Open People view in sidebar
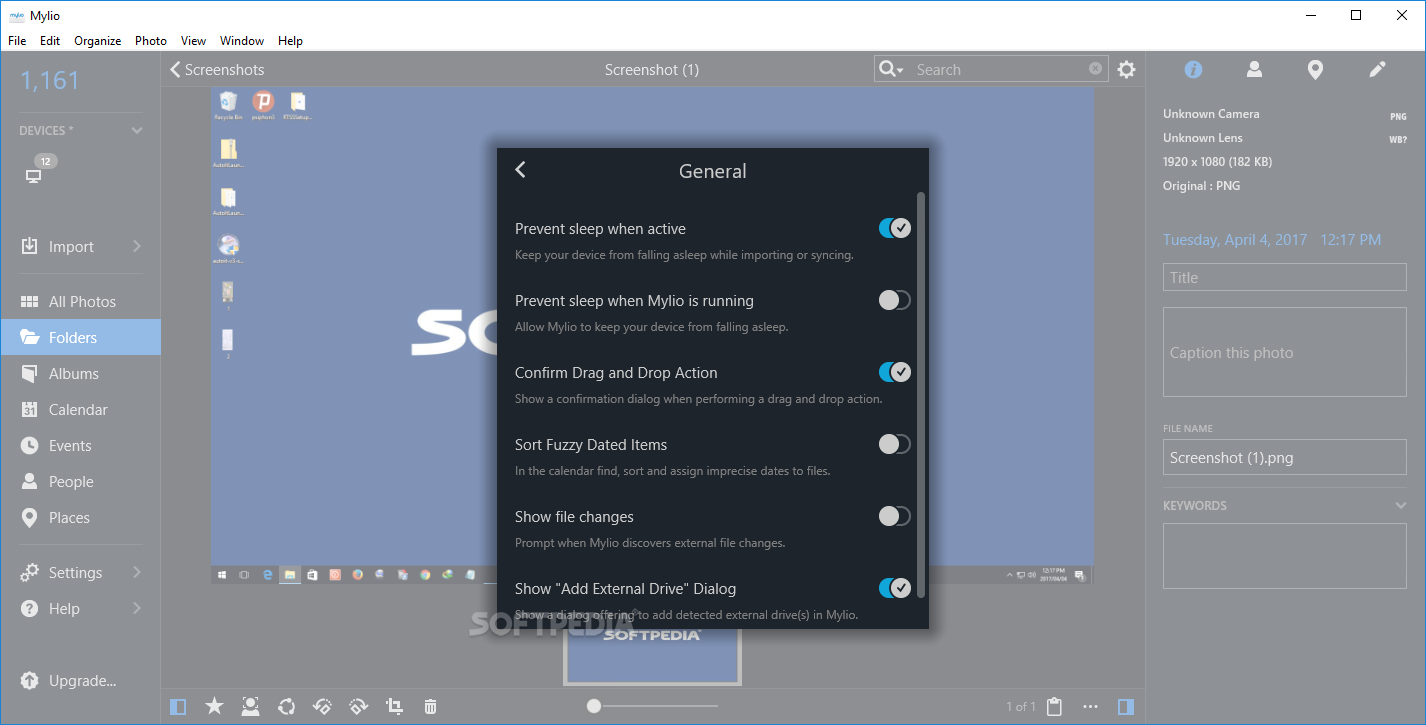1426x725 pixels. pos(80,482)
